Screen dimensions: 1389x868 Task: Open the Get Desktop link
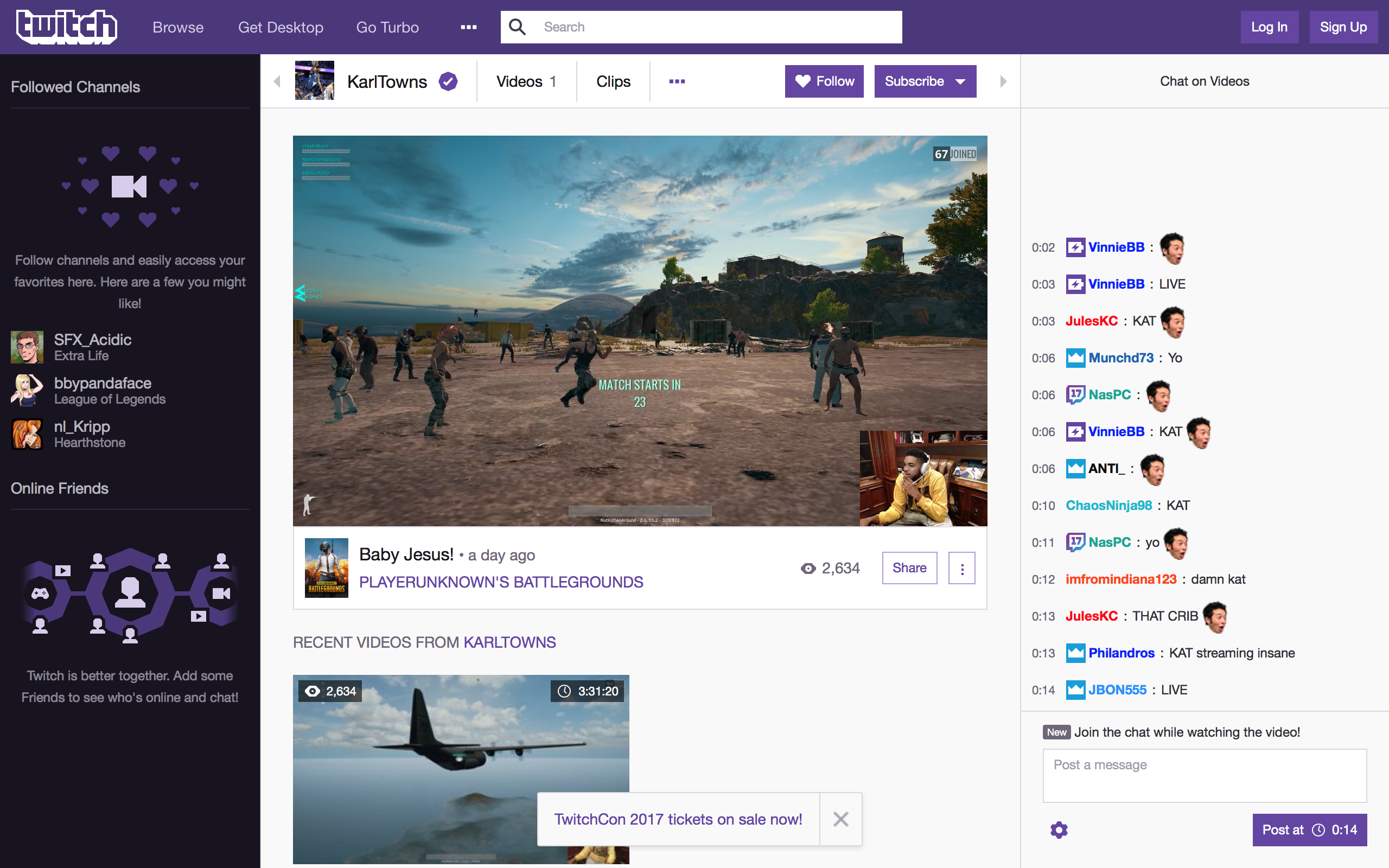coord(281,27)
